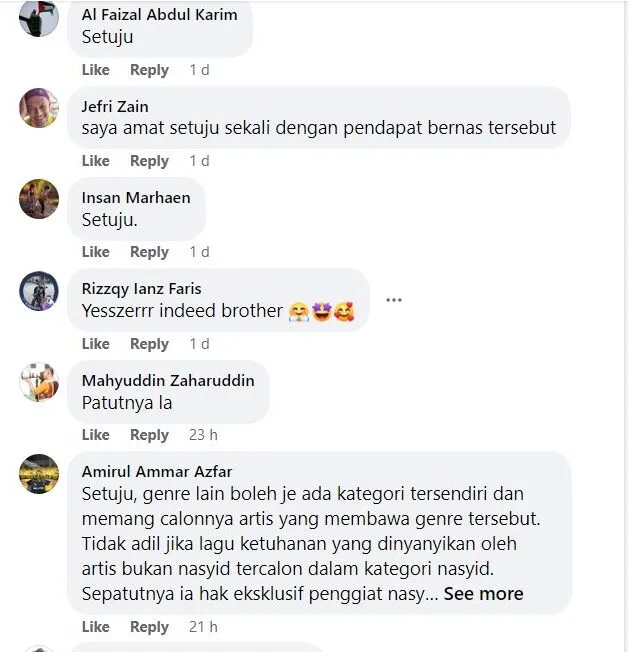Screen dimensions: 628x652
Task: Like Insan Marhaen's Setuju comment
Action: point(96,252)
